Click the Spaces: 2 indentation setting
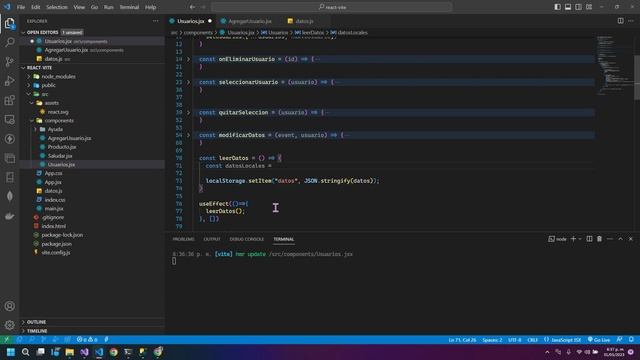Screen dimensions: 640x360 click(492, 340)
